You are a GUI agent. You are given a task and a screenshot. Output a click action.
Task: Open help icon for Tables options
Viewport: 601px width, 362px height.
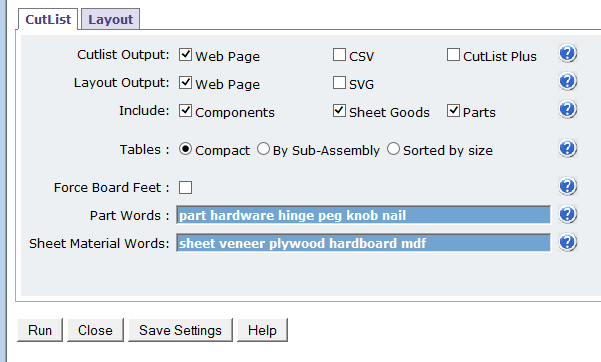coord(568,148)
